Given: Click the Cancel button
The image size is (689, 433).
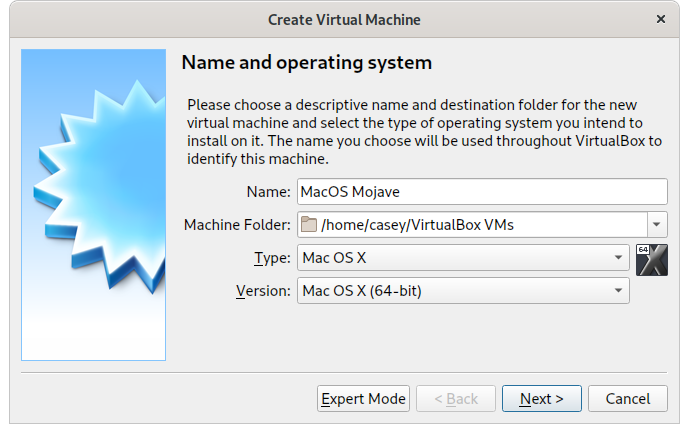Looking at the screenshot, I should [x=627, y=399].
